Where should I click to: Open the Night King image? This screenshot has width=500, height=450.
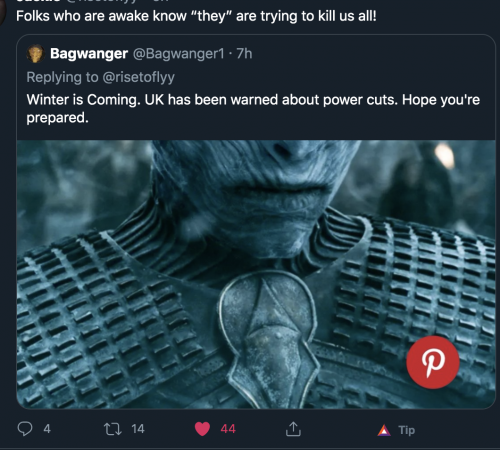point(256,274)
